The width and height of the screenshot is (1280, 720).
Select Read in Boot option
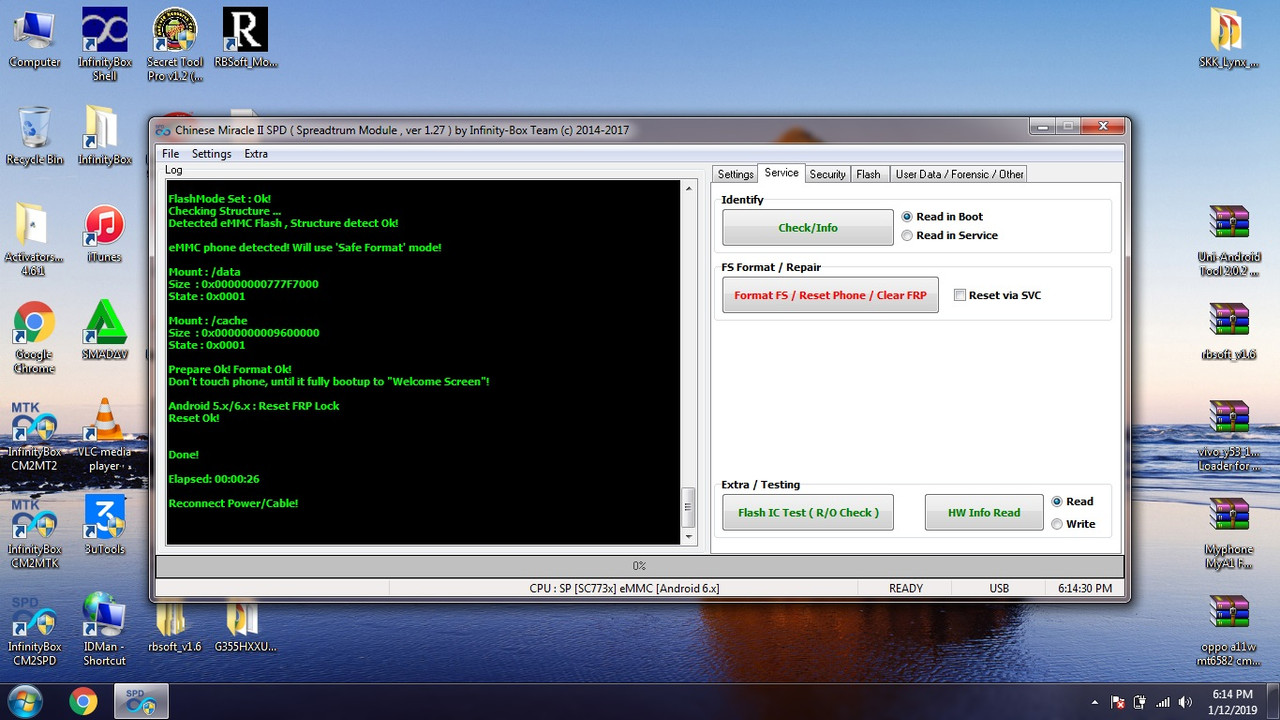(x=942, y=217)
